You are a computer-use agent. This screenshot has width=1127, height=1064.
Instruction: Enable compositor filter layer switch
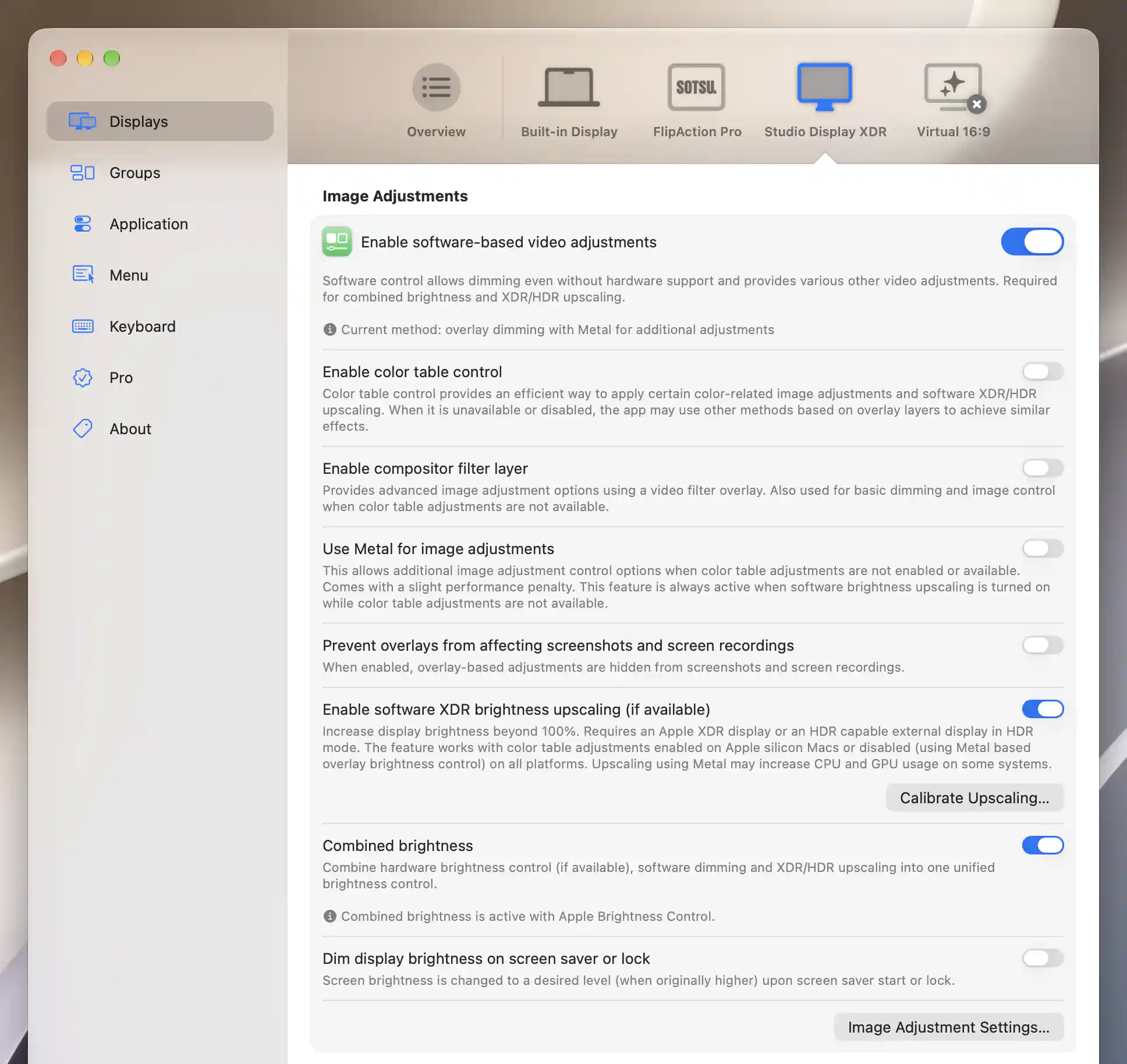click(1043, 468)
